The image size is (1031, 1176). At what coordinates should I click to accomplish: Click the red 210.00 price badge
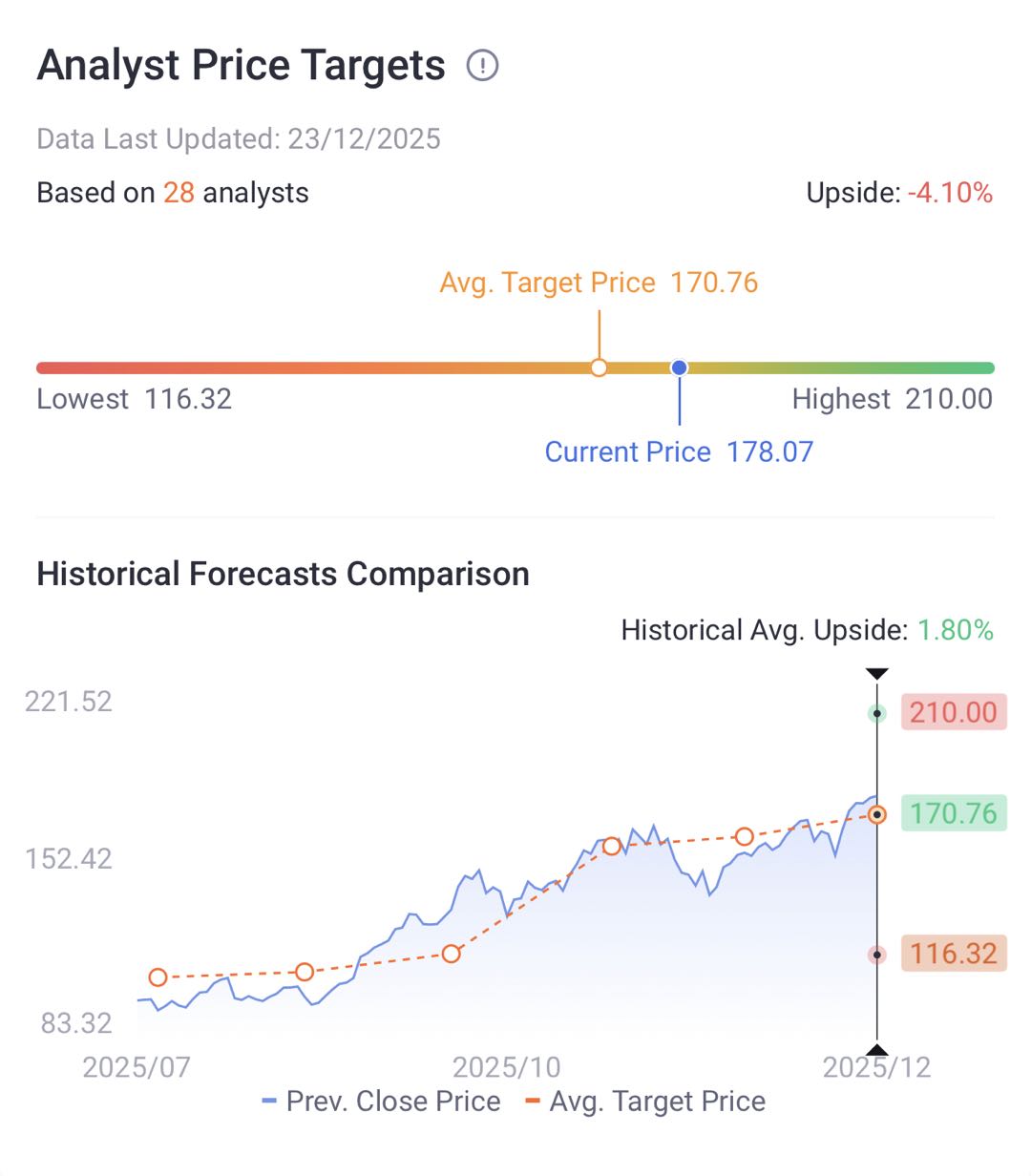953,712
